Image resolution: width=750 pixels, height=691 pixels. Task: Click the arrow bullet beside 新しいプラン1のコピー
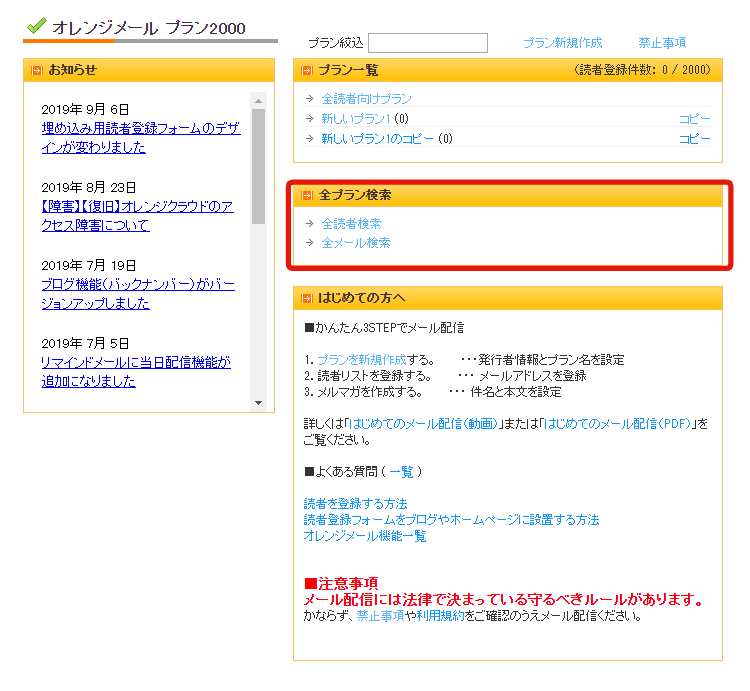point(309,138)
